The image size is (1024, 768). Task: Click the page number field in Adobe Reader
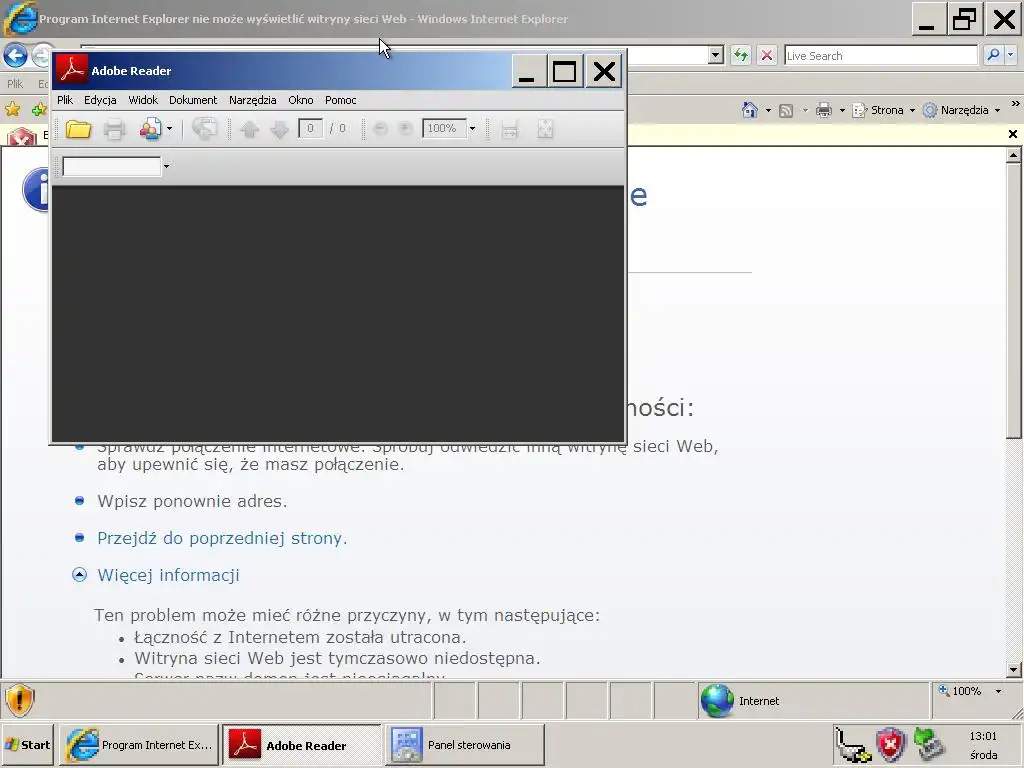[310, 128]
